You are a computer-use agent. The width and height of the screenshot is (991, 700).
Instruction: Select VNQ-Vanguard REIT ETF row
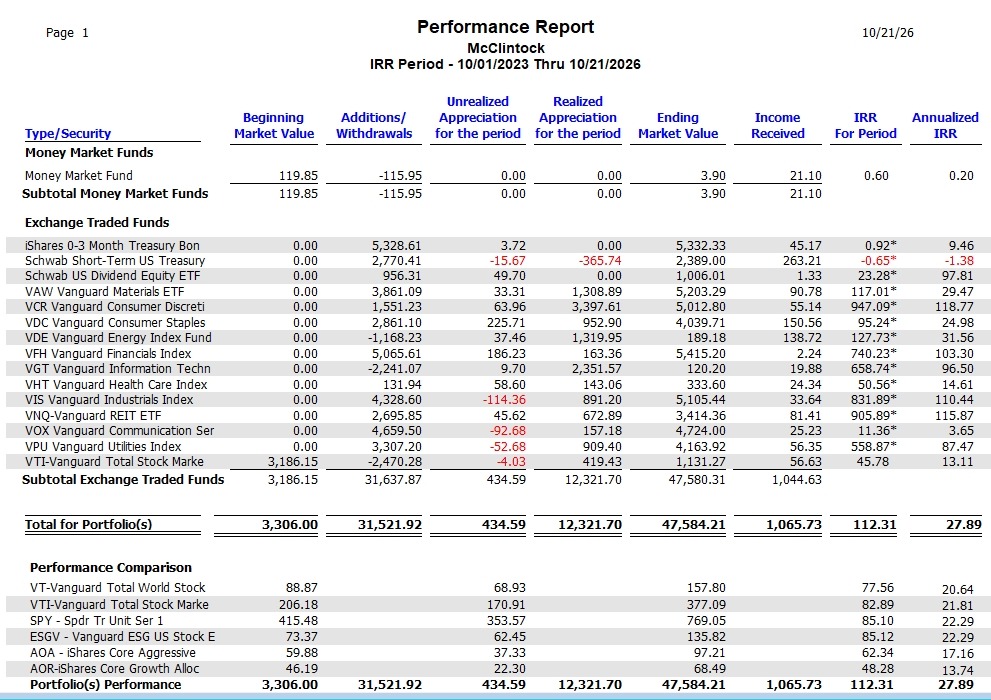pyautogui.click(x=496, y=415)
